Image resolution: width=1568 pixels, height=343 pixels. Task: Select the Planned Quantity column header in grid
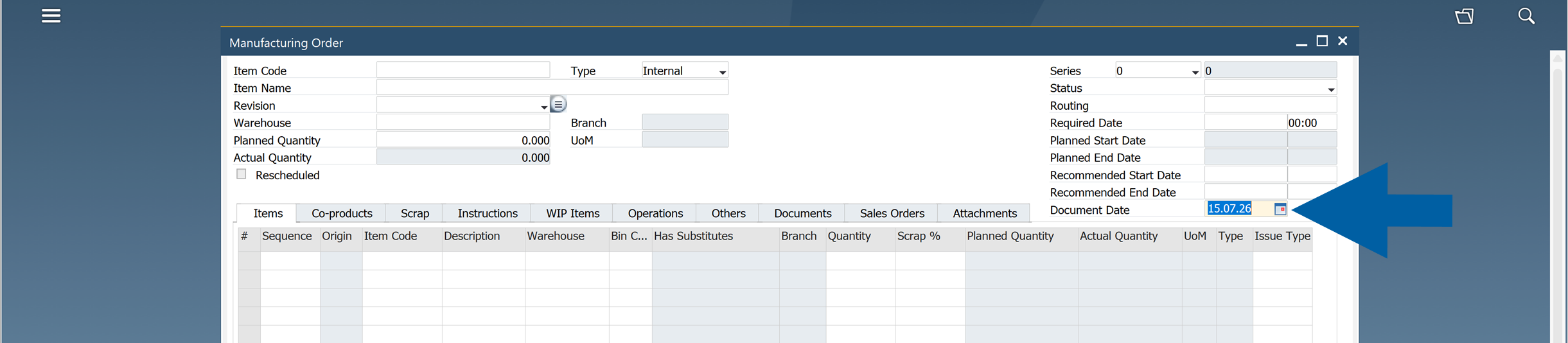click(x=1021, y=236)
